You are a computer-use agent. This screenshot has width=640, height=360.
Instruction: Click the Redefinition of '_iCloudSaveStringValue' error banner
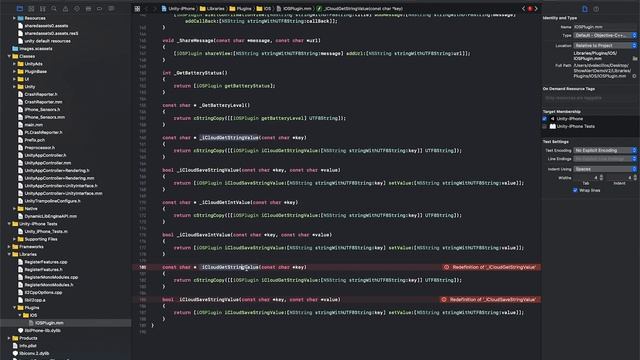point(490,300)
